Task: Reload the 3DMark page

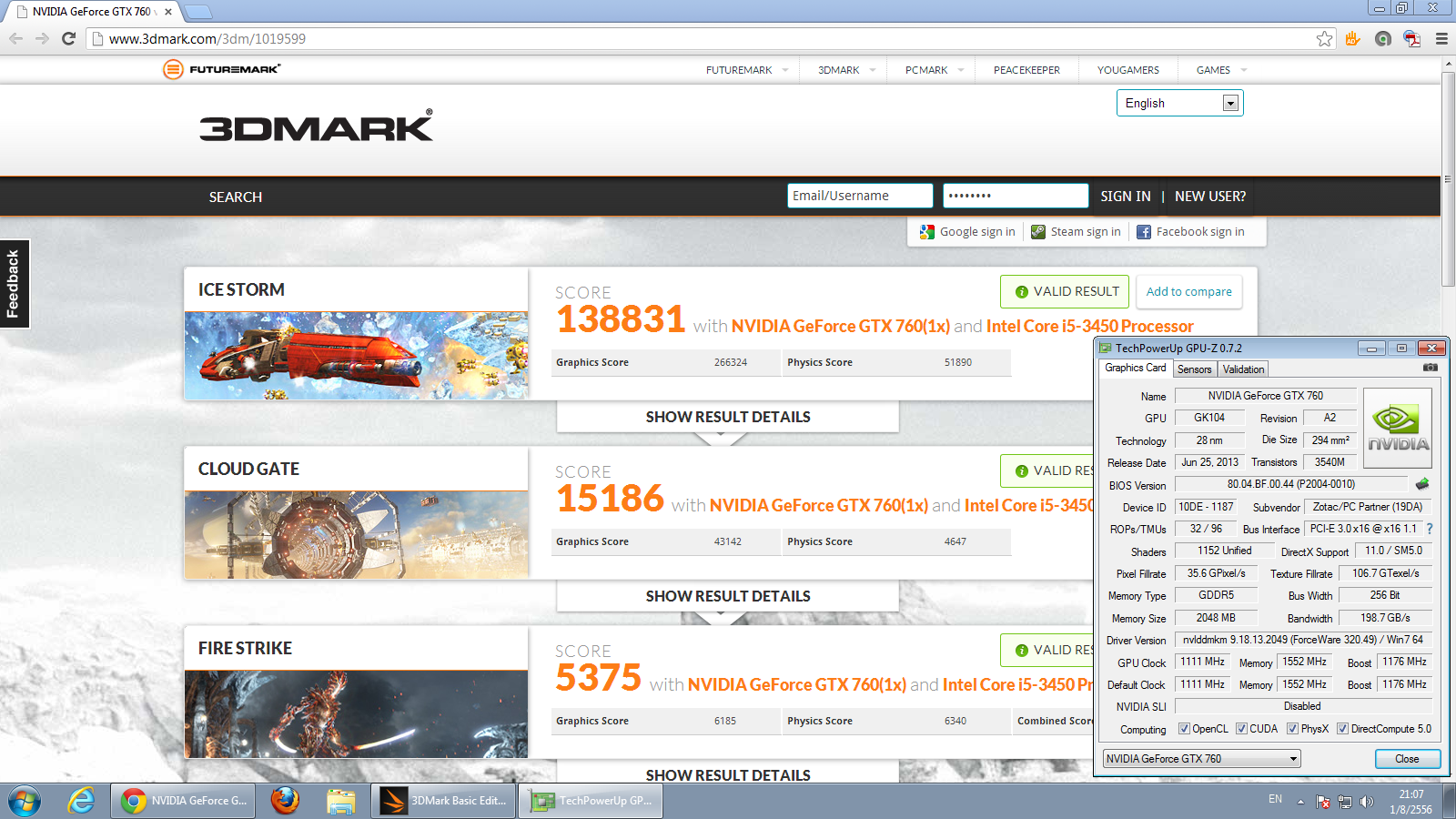Action: tap(68, 38)
